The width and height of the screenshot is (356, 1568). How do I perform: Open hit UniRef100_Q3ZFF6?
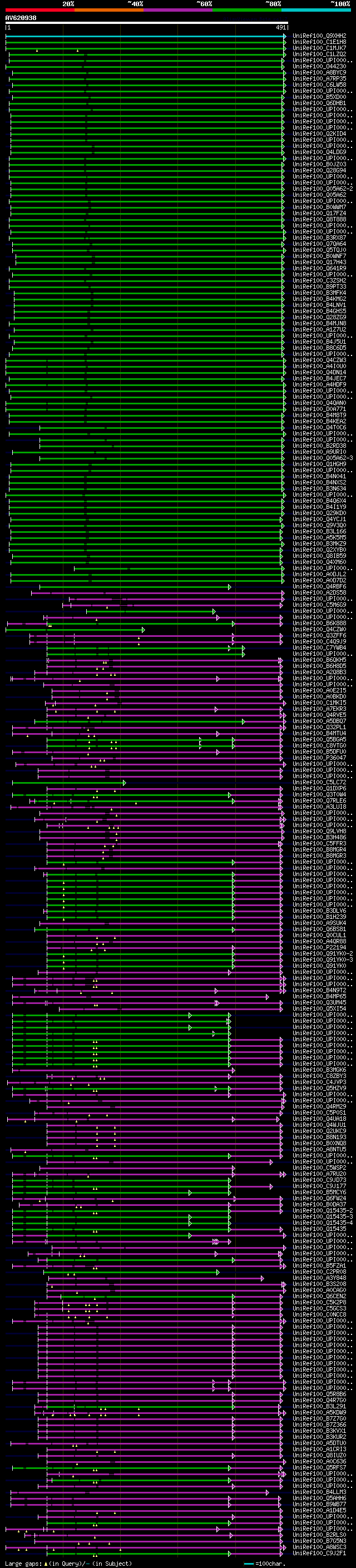(319, 635)
